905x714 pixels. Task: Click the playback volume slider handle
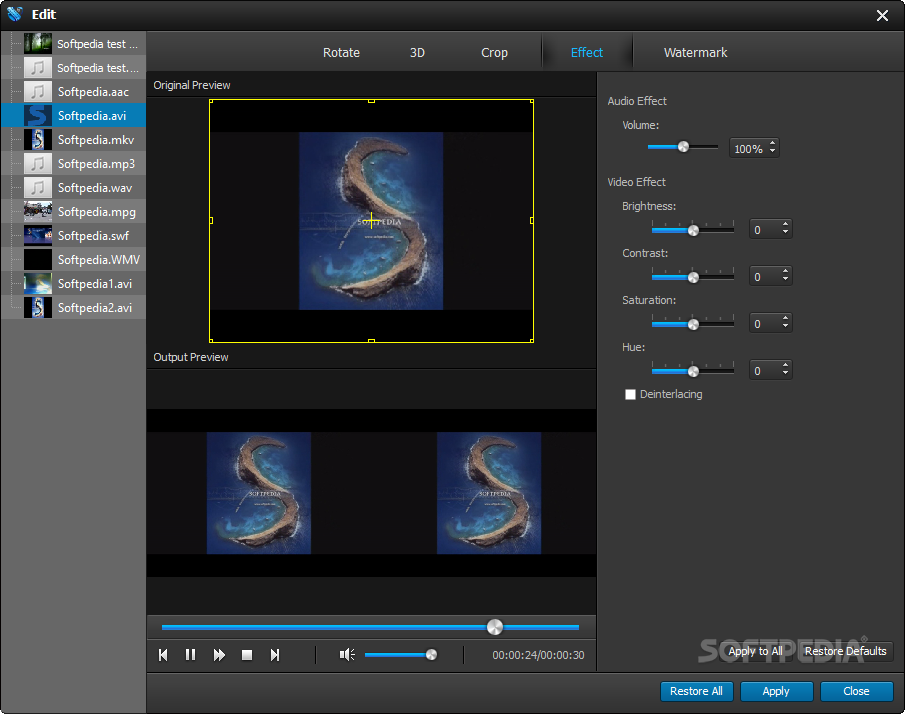431,655
